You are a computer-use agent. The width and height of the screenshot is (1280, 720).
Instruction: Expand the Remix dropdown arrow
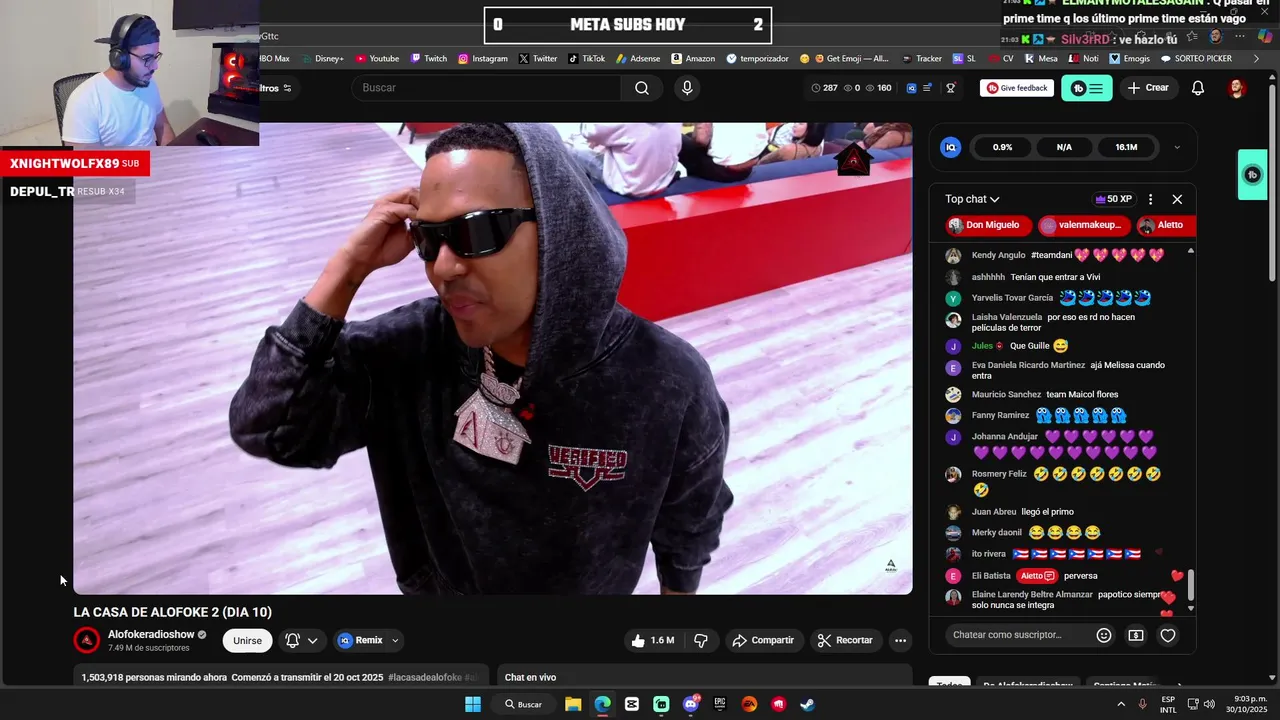click(x=395, y=640)
